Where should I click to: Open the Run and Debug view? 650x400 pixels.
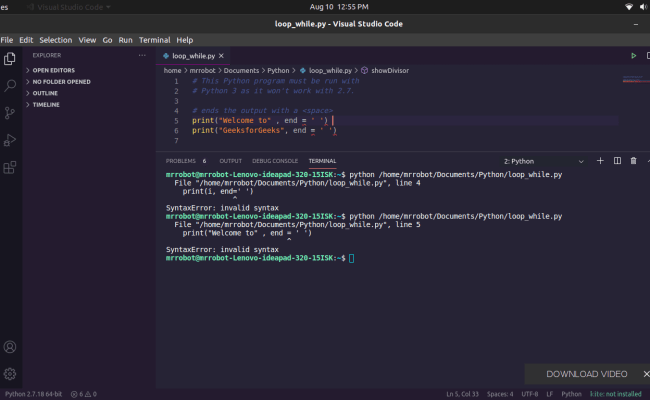[10, 140]
